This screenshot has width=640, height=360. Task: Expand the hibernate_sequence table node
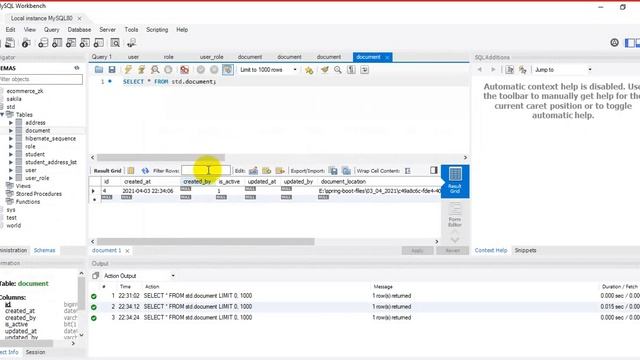coord(11,139)
